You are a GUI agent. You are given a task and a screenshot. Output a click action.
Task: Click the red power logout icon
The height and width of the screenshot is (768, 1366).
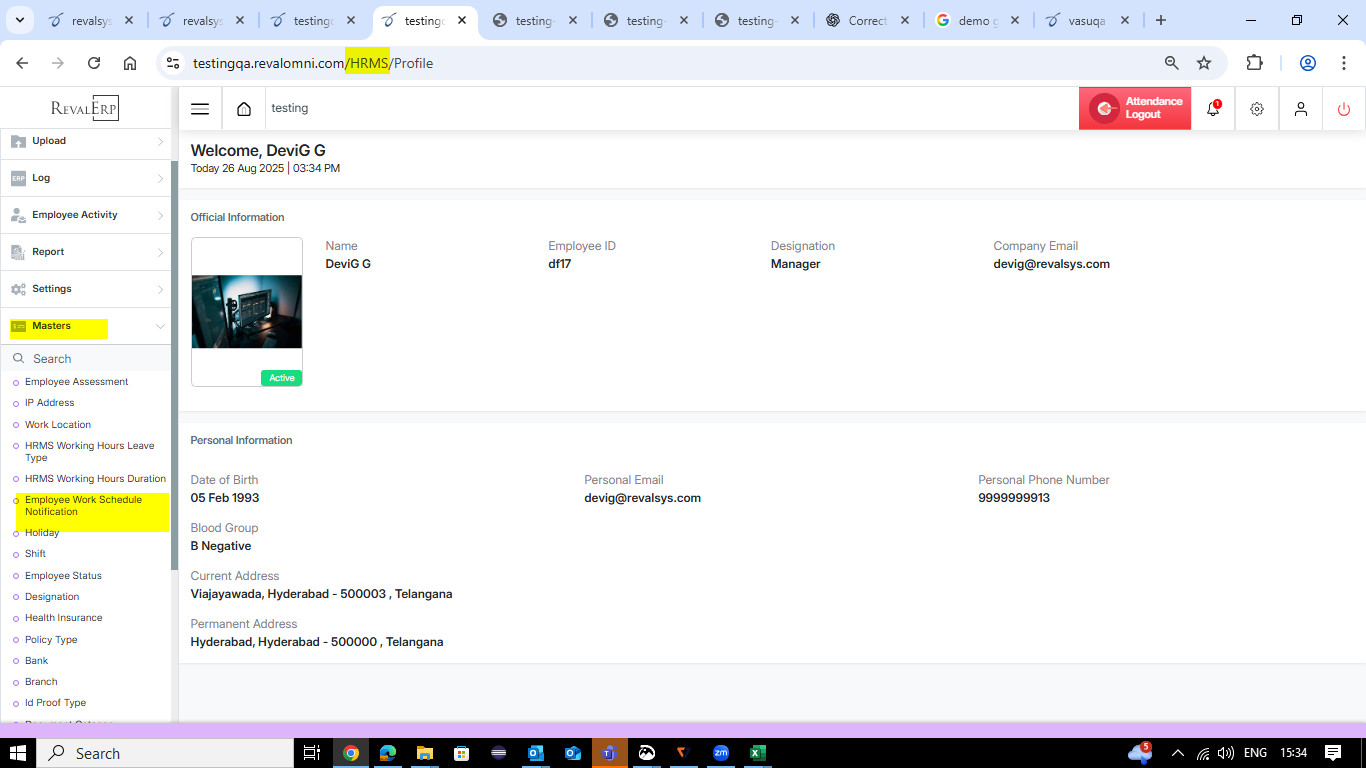(1343, 109)
